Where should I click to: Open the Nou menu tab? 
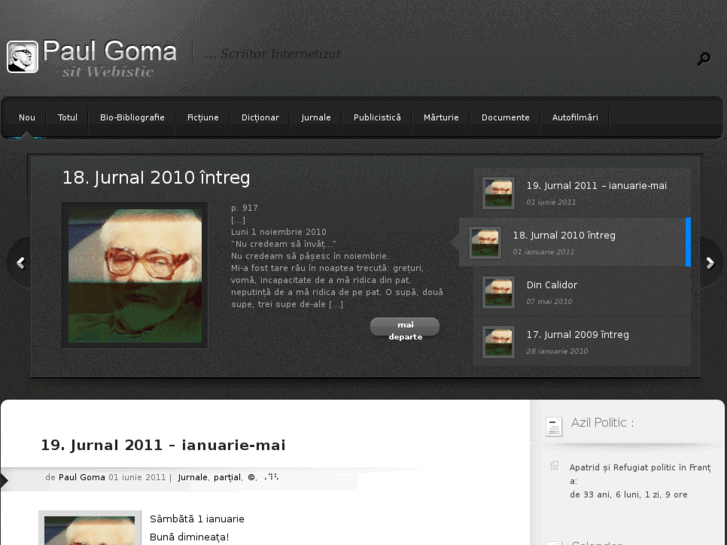pyautogui.click(x=27, y=118)
